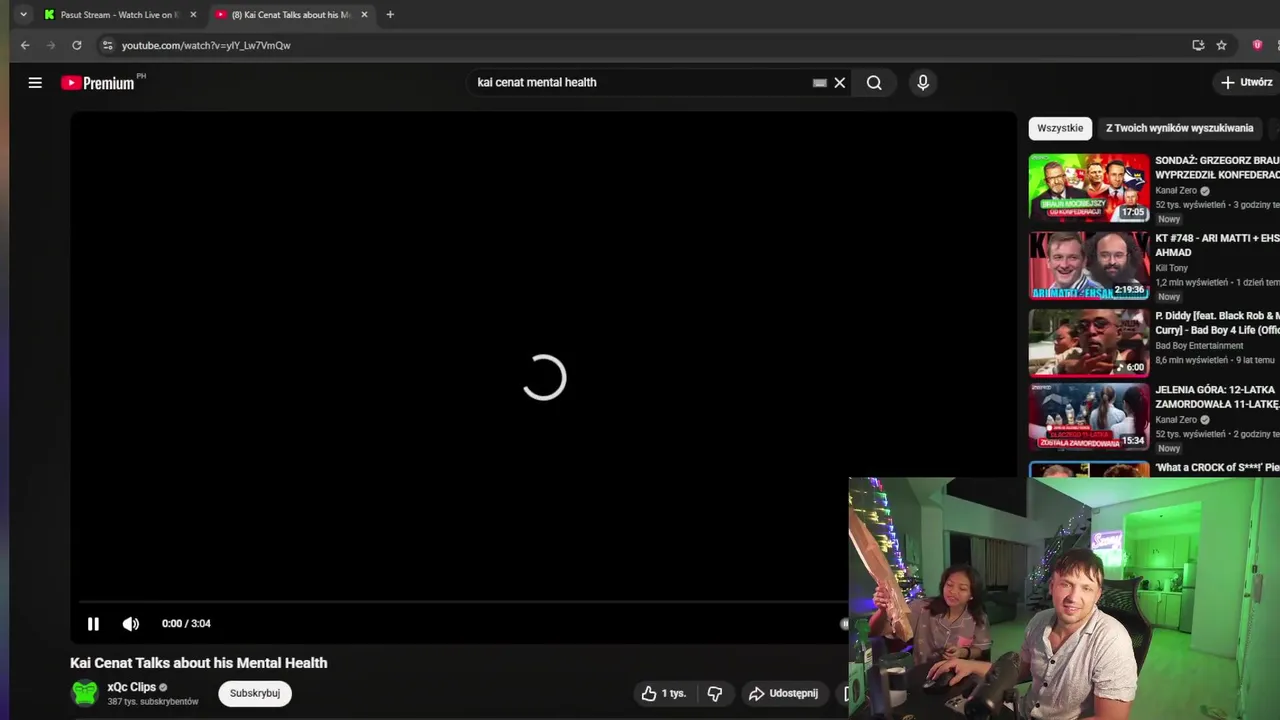Click Kill Tony channel name
Viewport: 1280px width, 720px height.
pyautogui.click(x=1172, y=268)
